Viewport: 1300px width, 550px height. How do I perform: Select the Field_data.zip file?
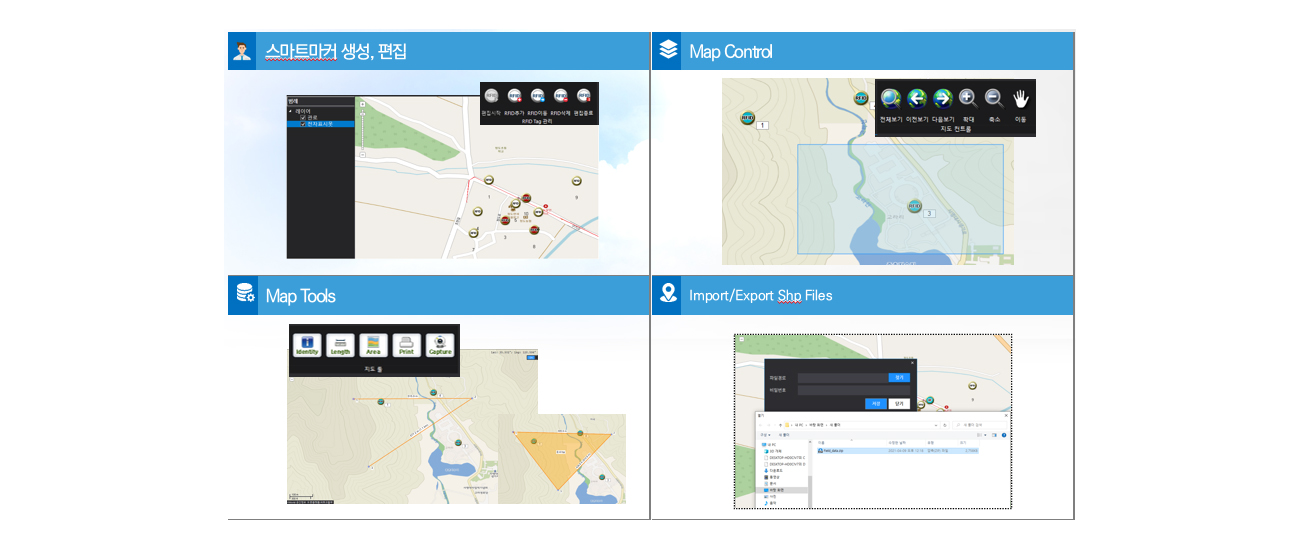pos(832,450)
